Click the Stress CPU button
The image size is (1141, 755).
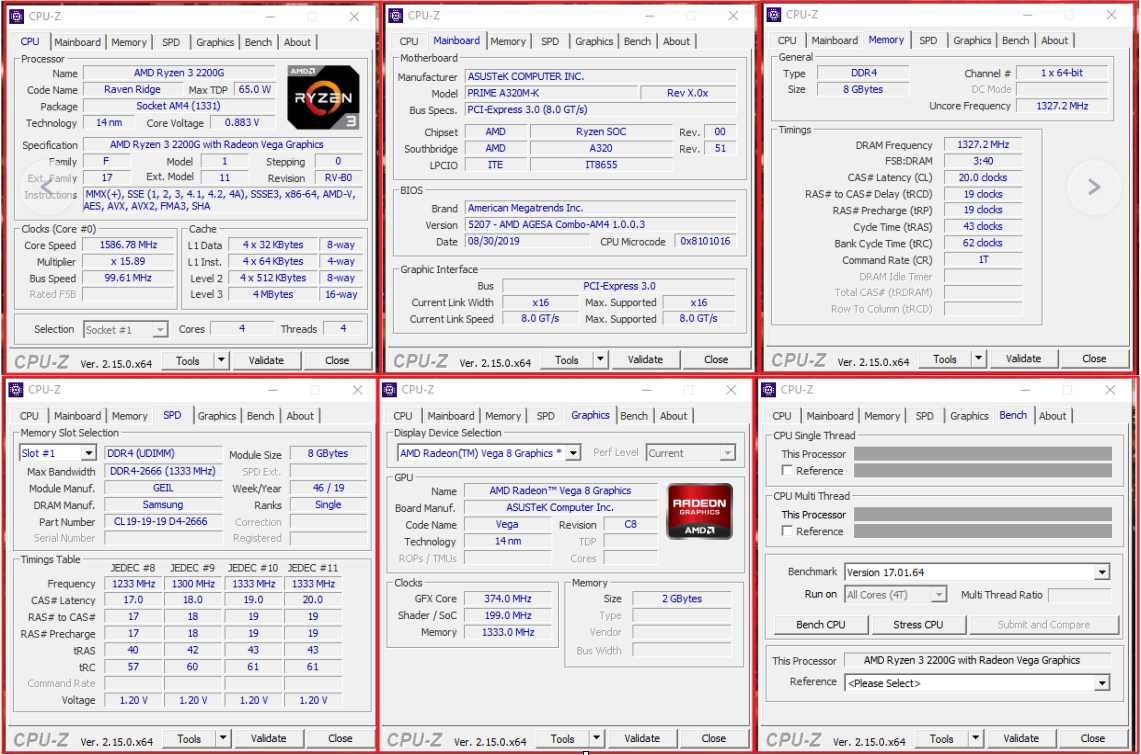(x=918, y=625)
